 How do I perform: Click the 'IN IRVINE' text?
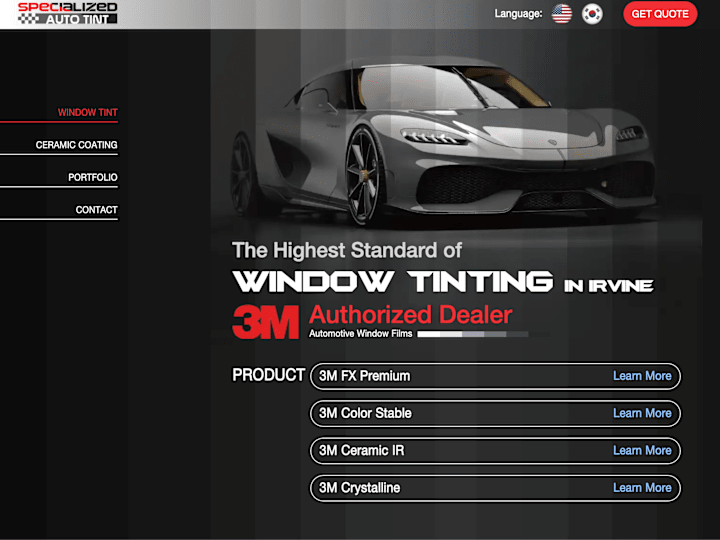pos(608,286)
